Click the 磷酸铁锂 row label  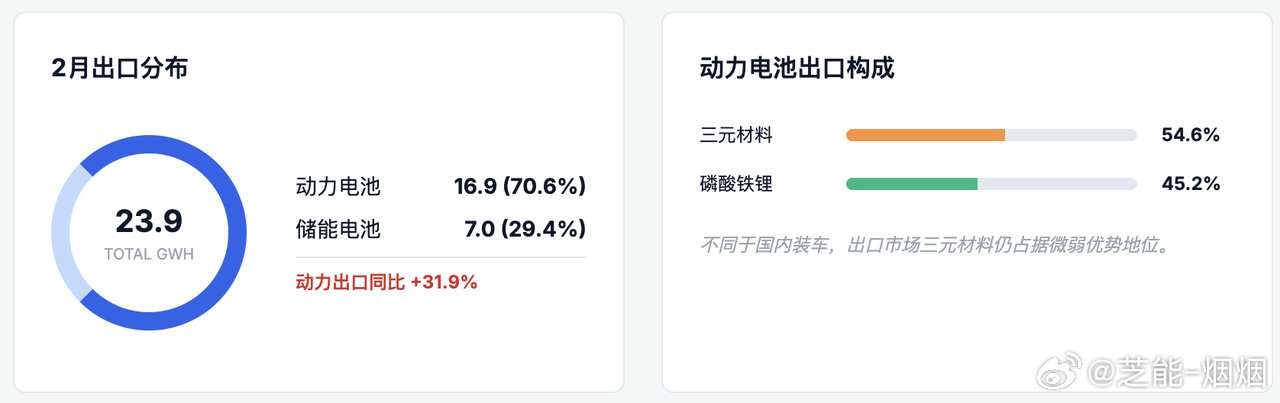click(x=737, y=184)
